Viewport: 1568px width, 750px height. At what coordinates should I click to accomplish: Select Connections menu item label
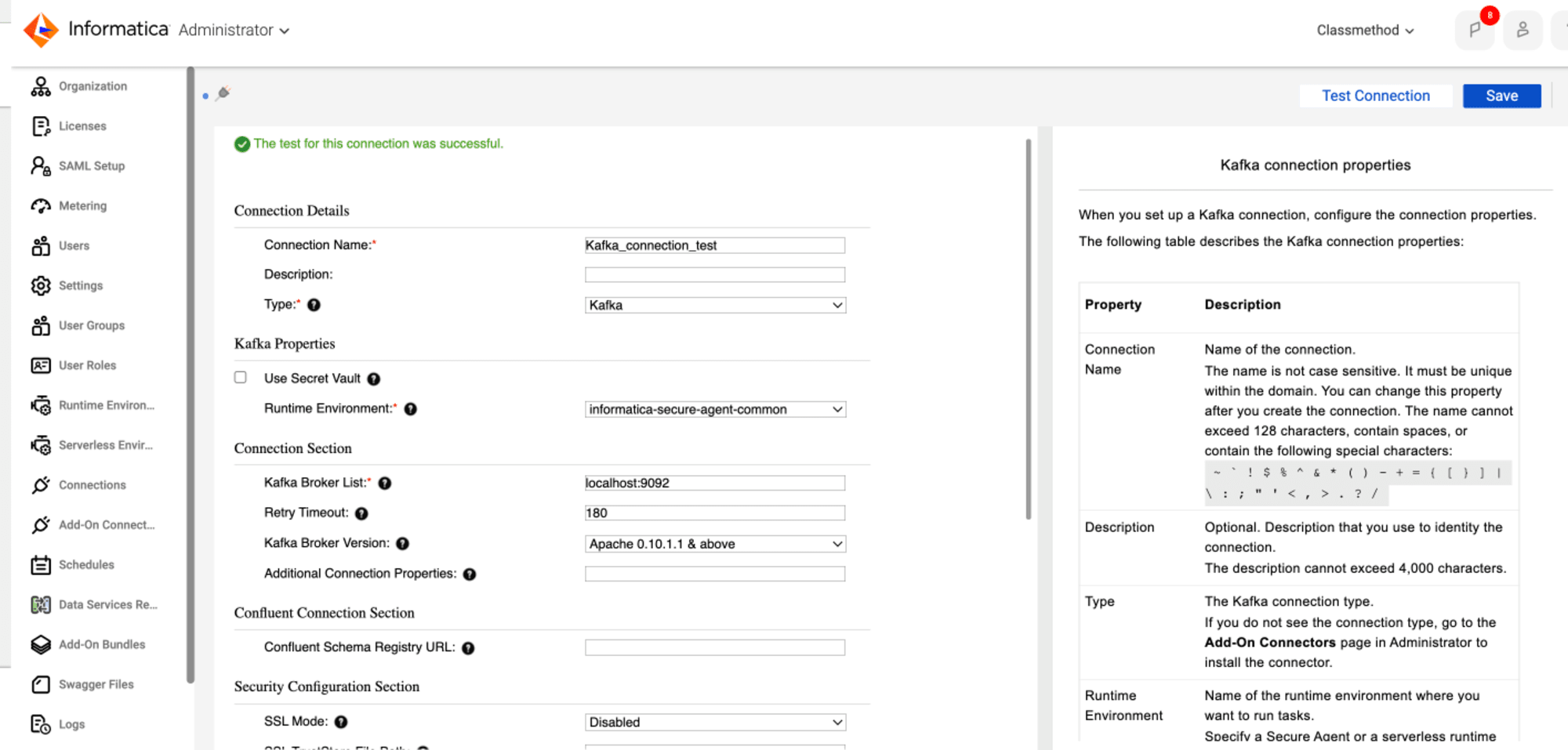[x=92, y=485]
